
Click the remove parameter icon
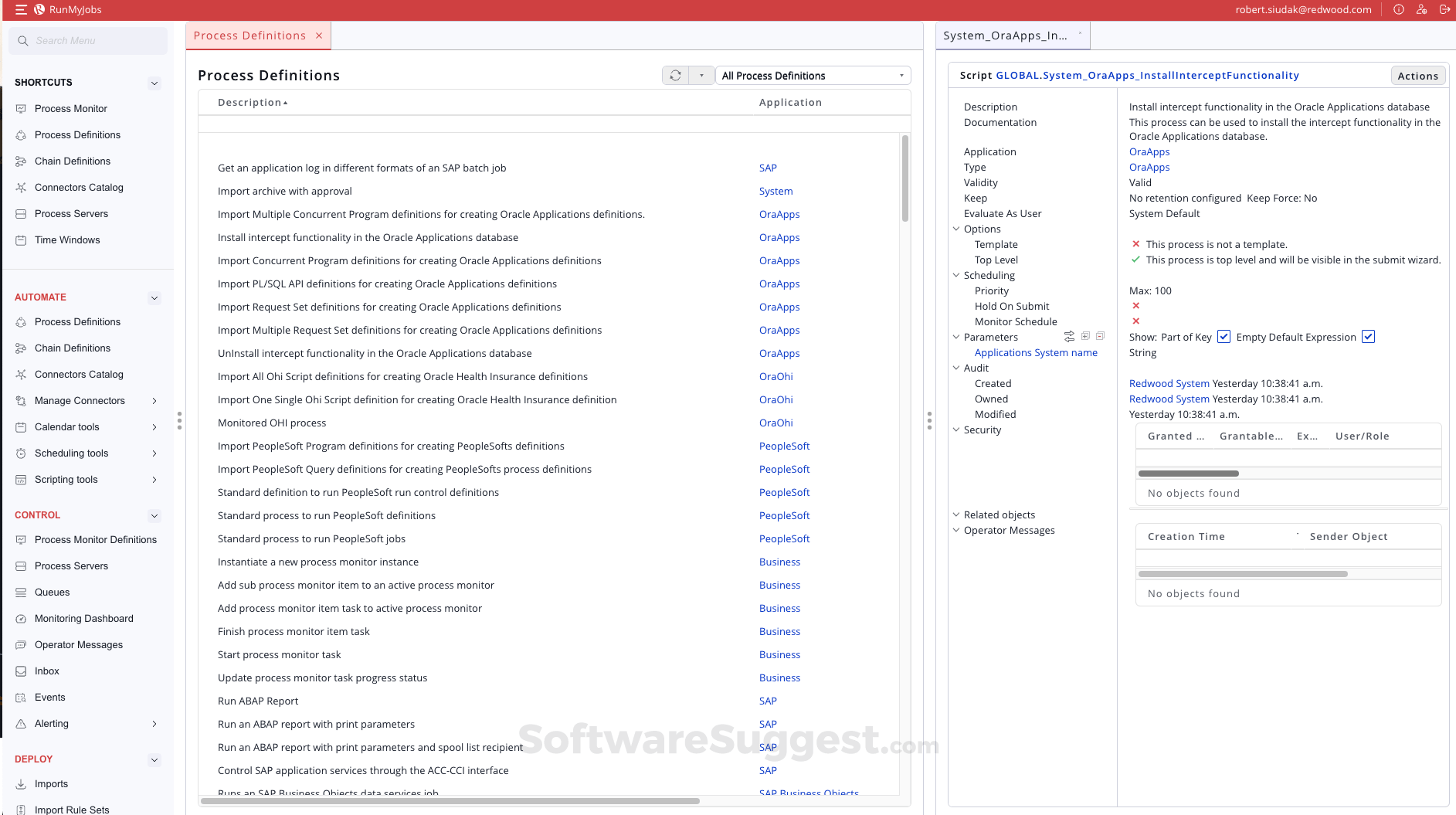[1101, 336]
